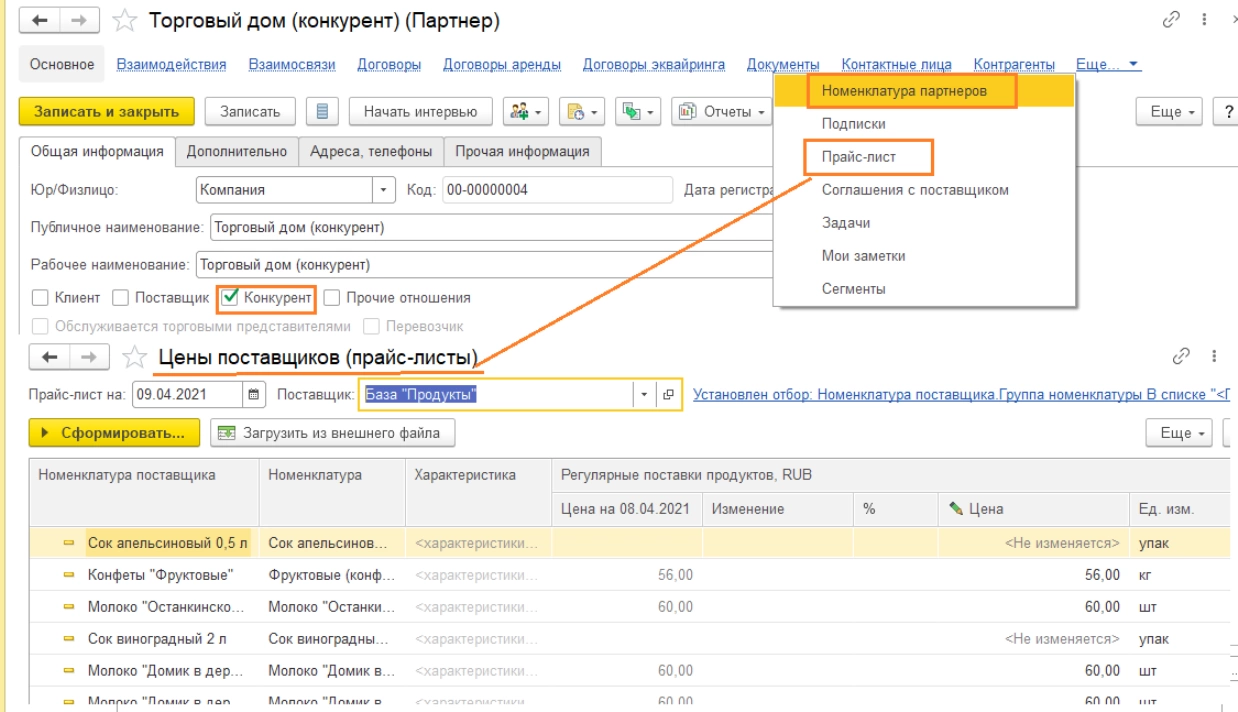
Task: Expand the Юр/Физлицо dropdown
Action: 384,189
